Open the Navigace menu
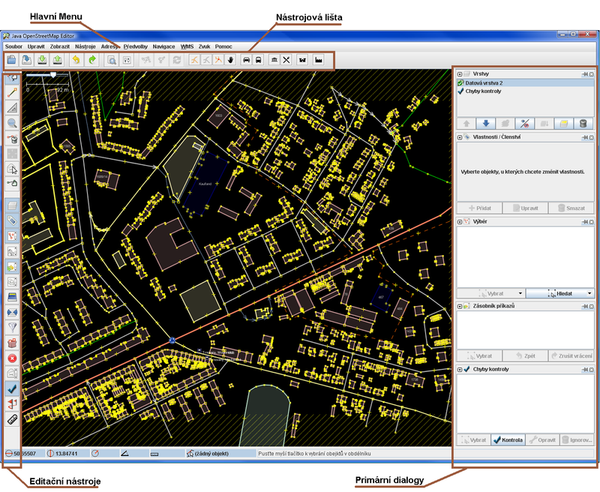Image resolution: width=600 pixels, height=492 pixels. tap(164, 46)
